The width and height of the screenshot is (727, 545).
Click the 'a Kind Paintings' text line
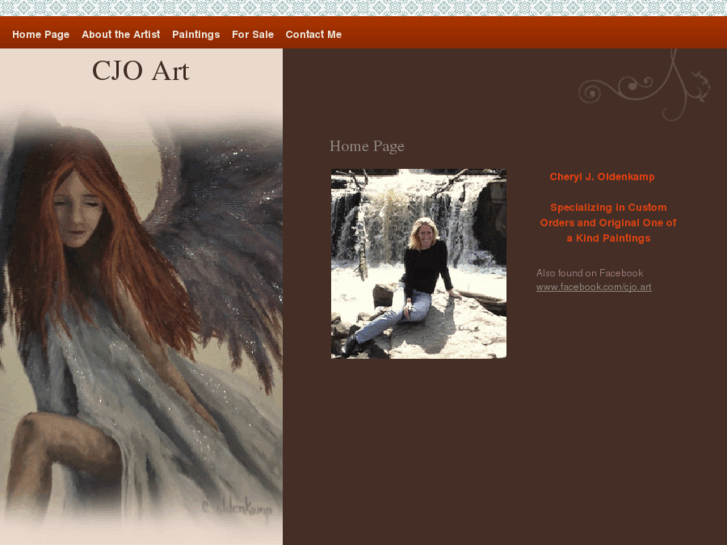click(x=608, y=238)
